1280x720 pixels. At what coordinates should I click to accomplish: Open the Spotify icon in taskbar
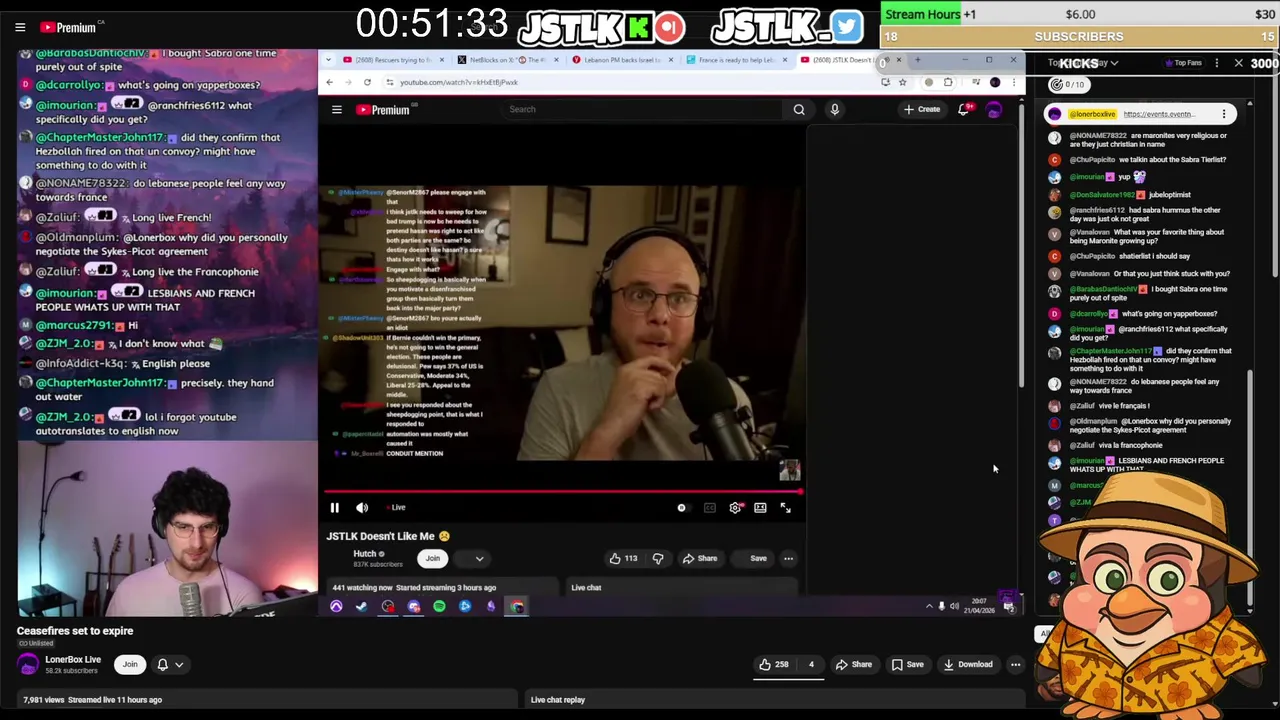[439, 606]
